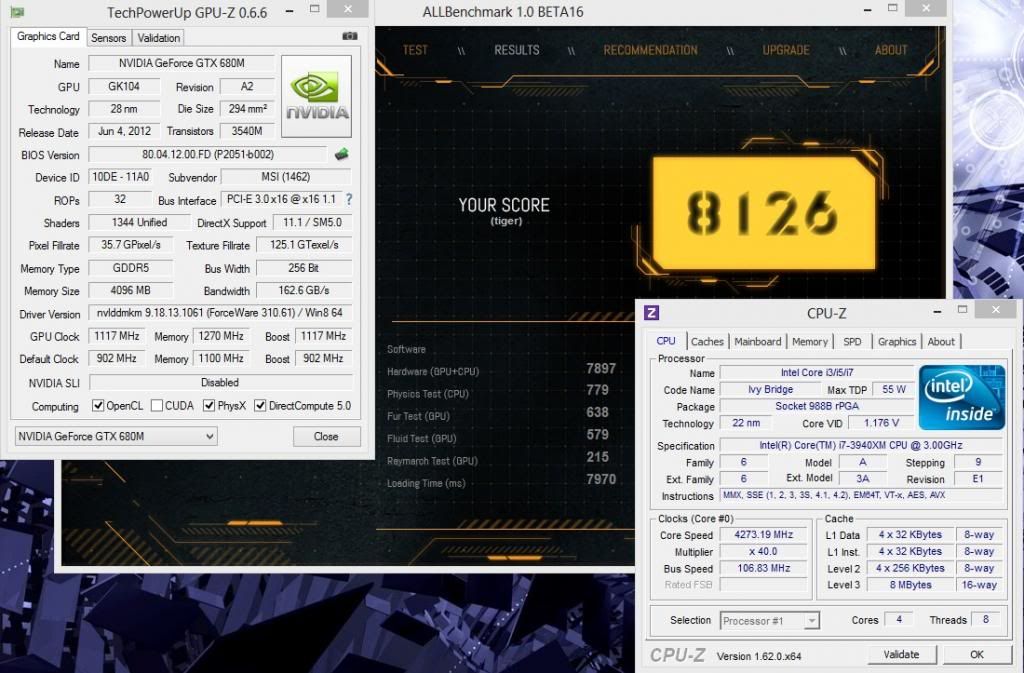The width and height of the screenshot is (1024, 673).
Task: Click the Fur Test (GPU) row
Action: click(x=501, y=414)
